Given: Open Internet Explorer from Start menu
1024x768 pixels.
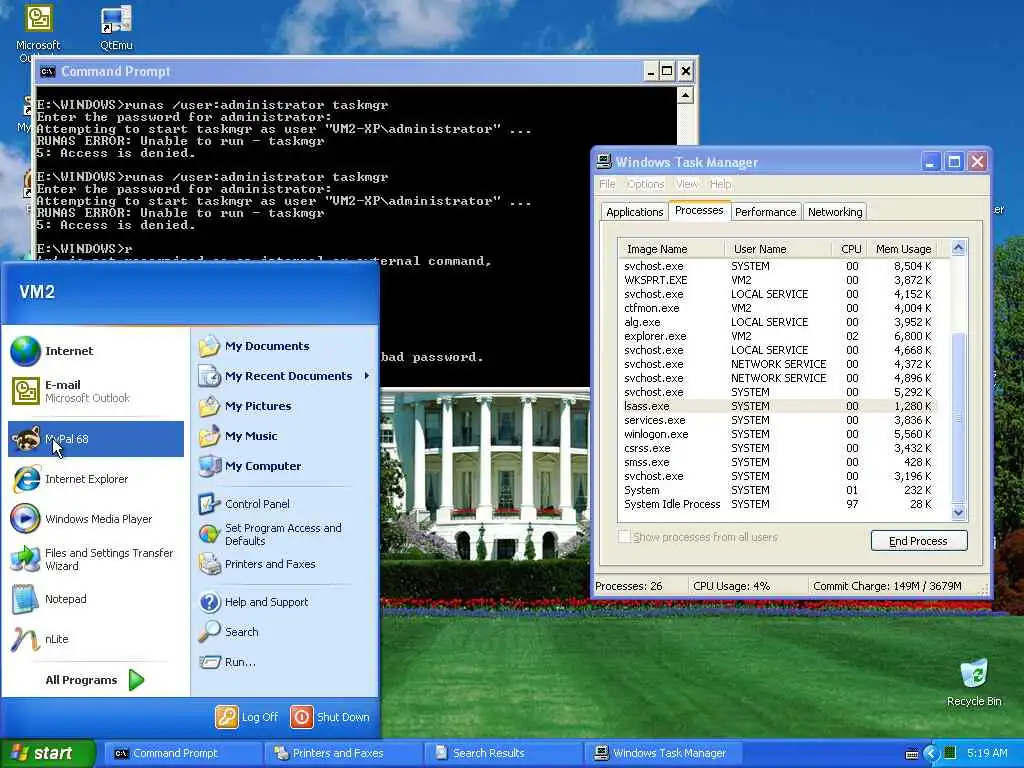Looking at the screenshot, I should pyautogui.click(x=95, y=479).
